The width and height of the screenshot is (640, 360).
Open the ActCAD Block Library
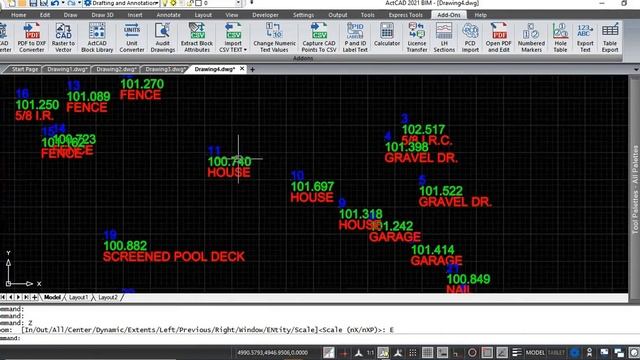point(97,38)
